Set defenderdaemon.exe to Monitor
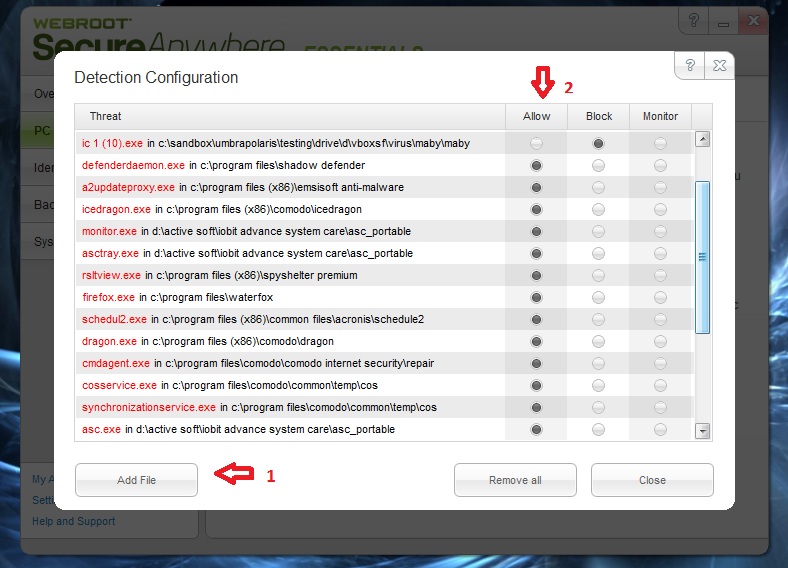The width and height of the screenshot is (788, 568). click(x=660, y=165)
